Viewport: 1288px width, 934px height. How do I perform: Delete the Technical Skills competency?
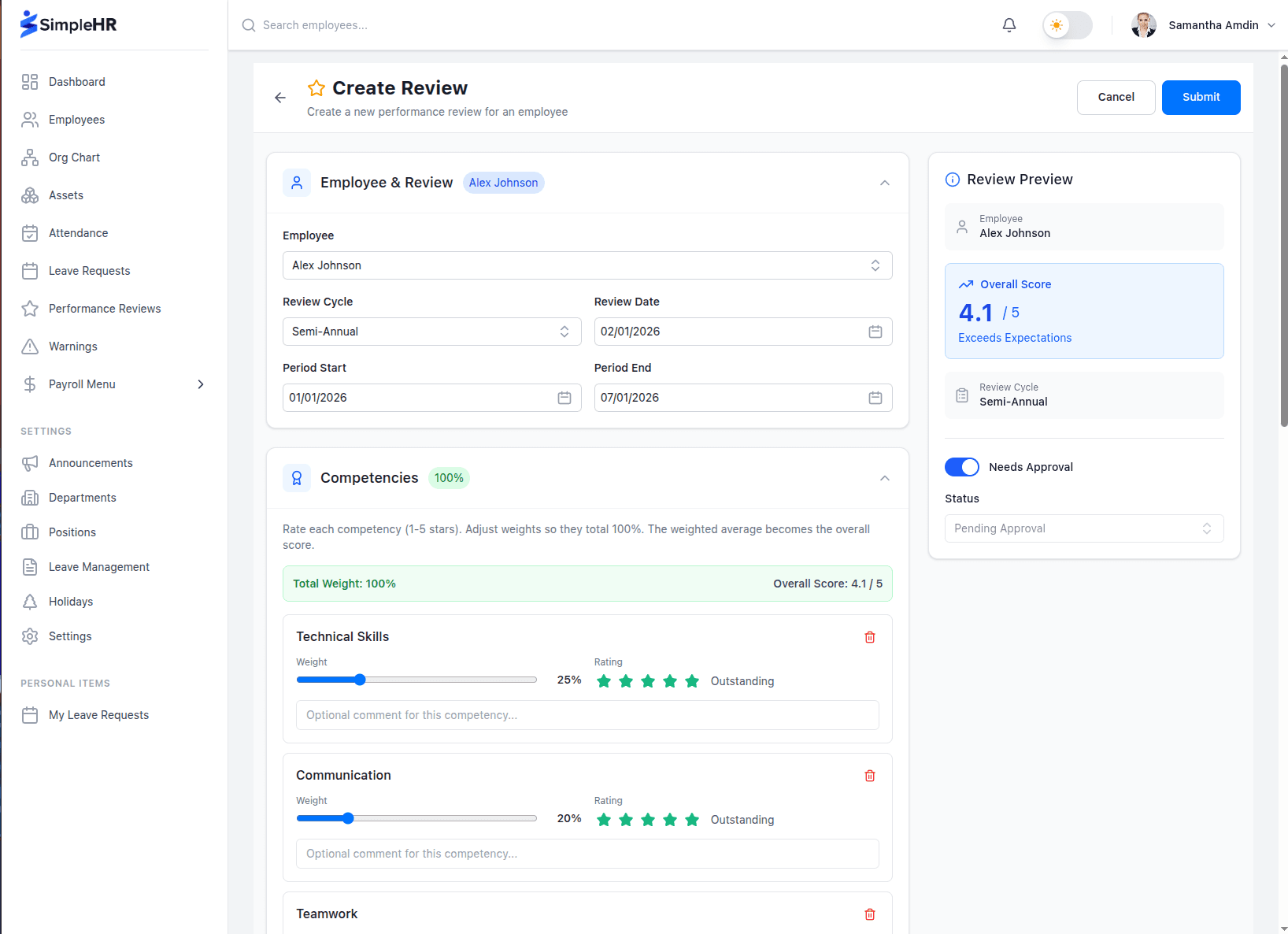[869, 636]
